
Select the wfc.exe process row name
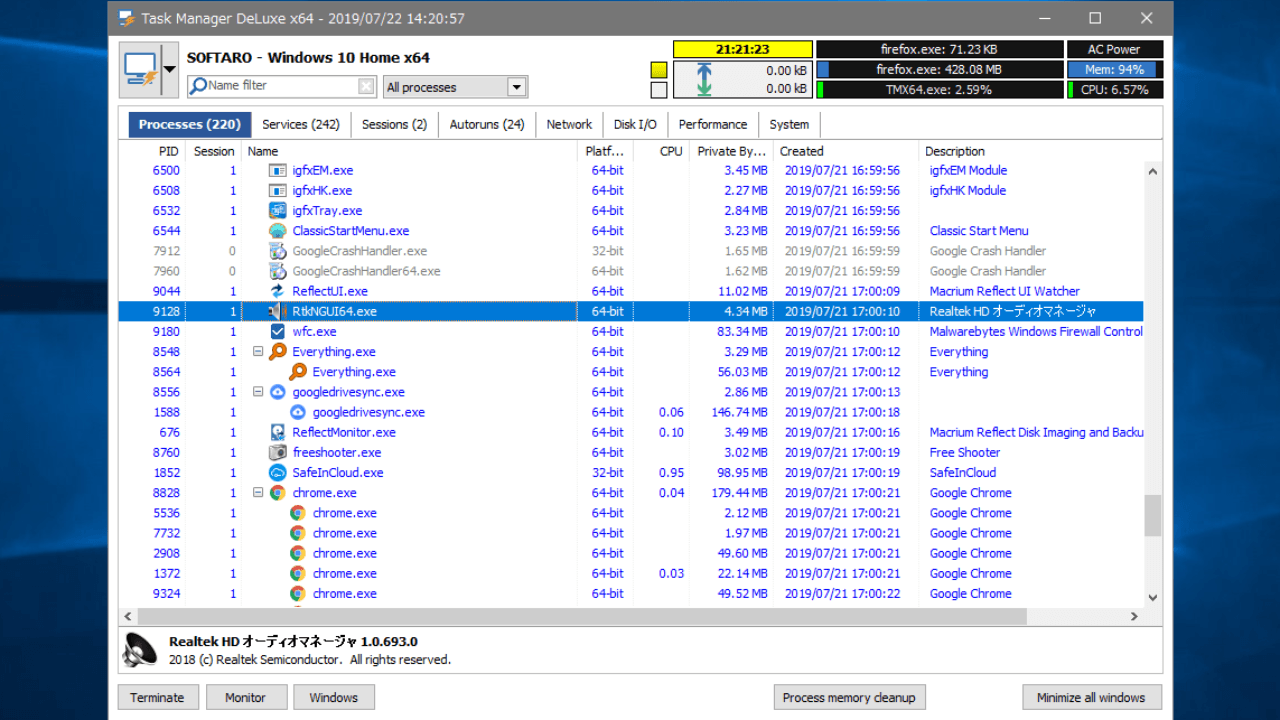(314, 332)
